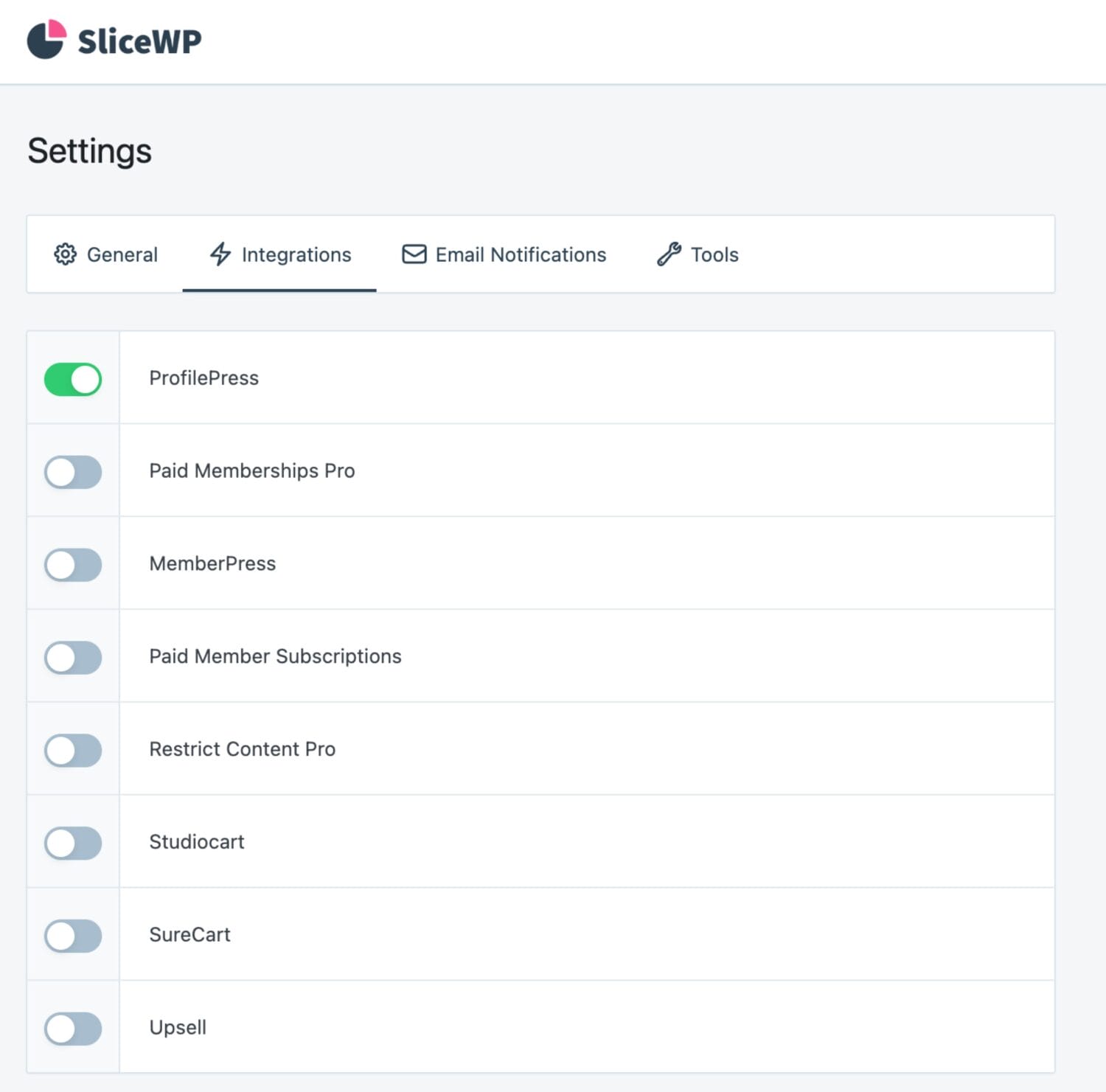Open the General settings tab

105,254
